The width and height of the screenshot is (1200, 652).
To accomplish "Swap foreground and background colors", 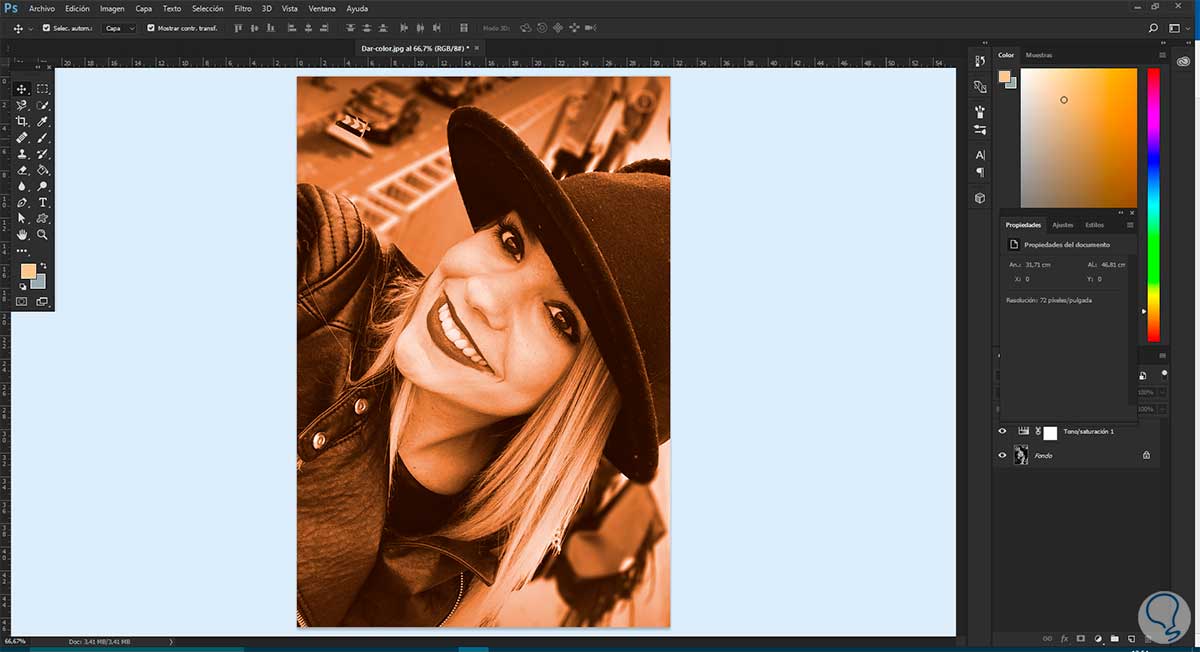I will [x=43, y=266].
